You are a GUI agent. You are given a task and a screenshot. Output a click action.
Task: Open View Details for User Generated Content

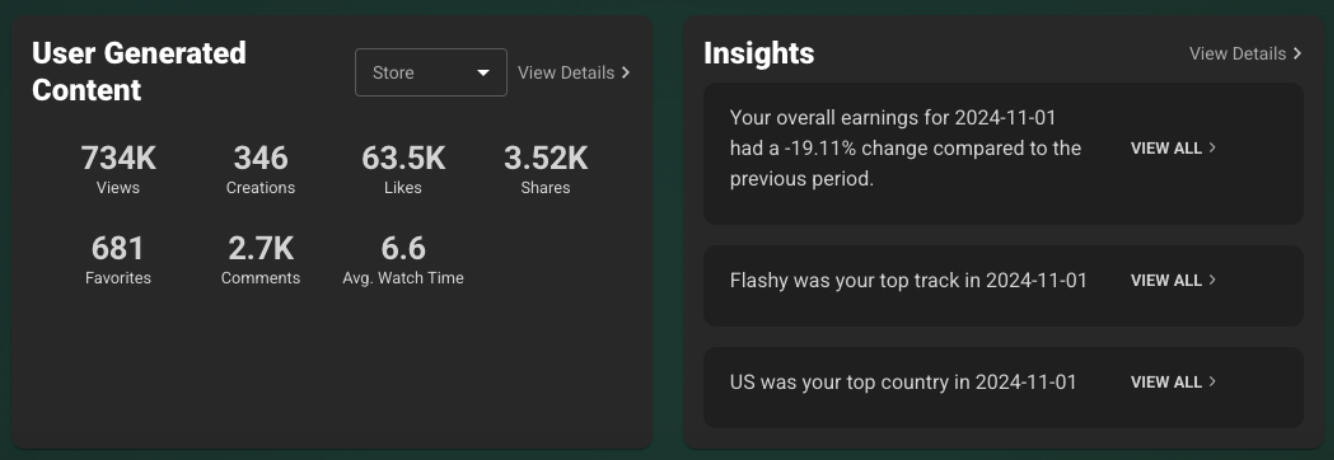pos(565,72)
